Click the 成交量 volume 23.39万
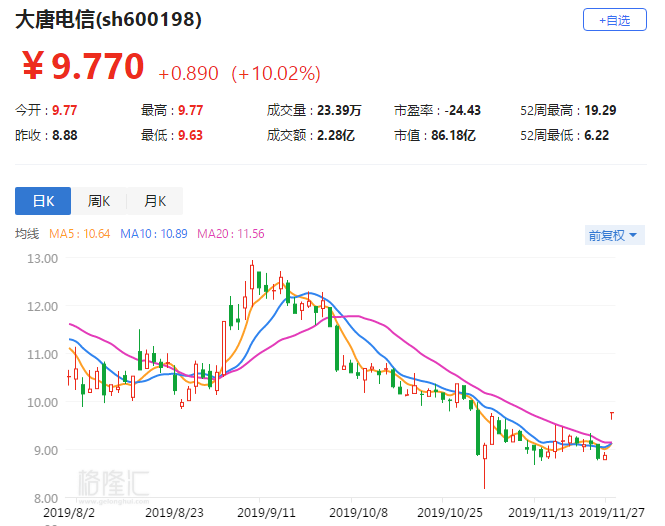The width and height of the screenshot is (665, 526). coord(339,110)
